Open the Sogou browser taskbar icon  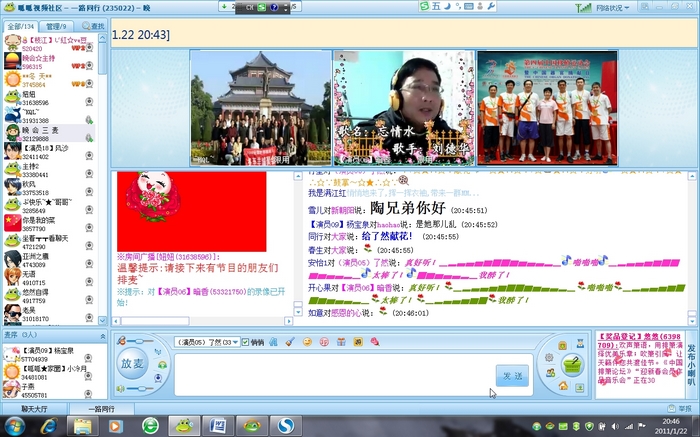click(x=286, y=426)
